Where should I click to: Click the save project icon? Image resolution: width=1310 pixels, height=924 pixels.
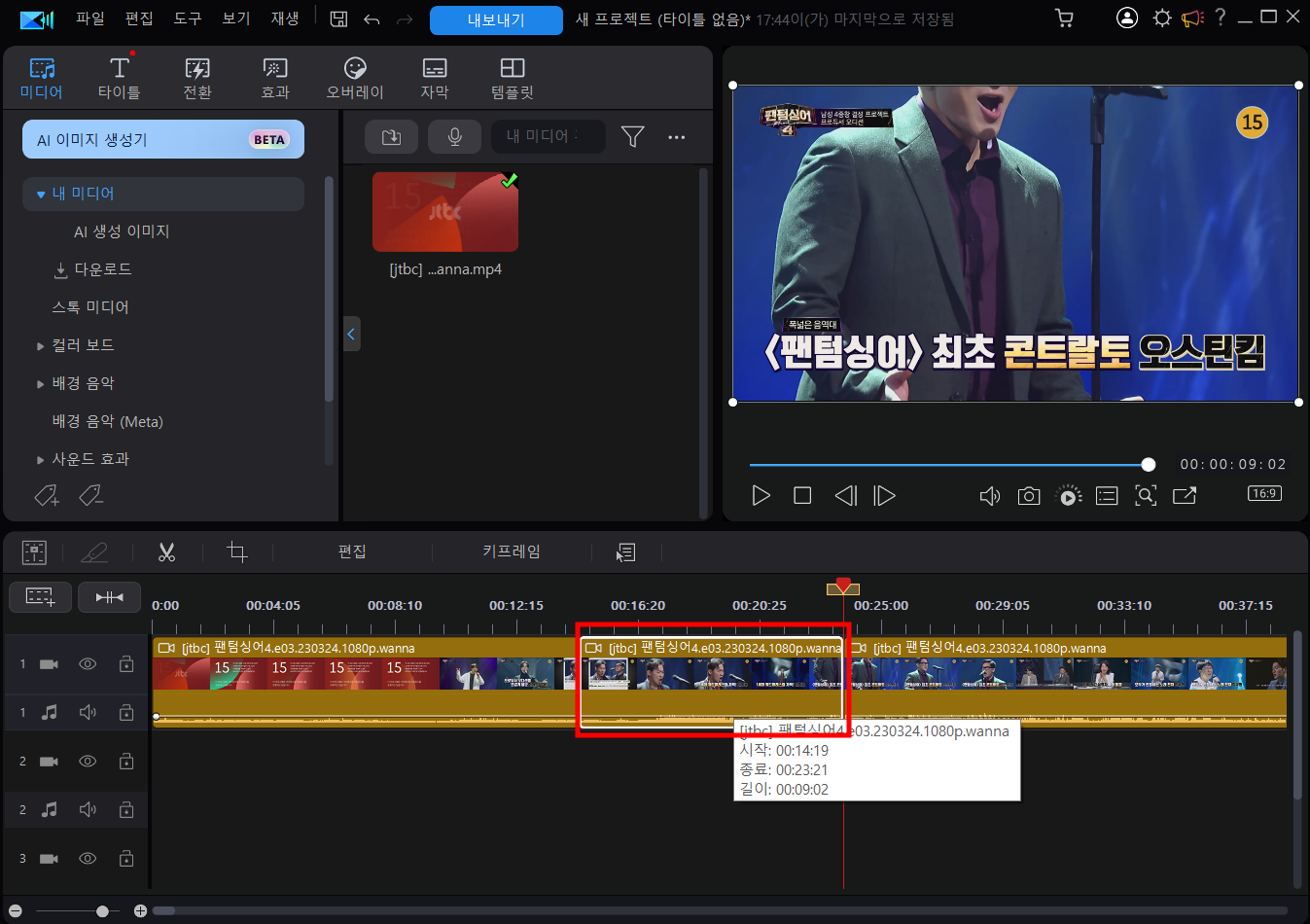click(338, 18)
